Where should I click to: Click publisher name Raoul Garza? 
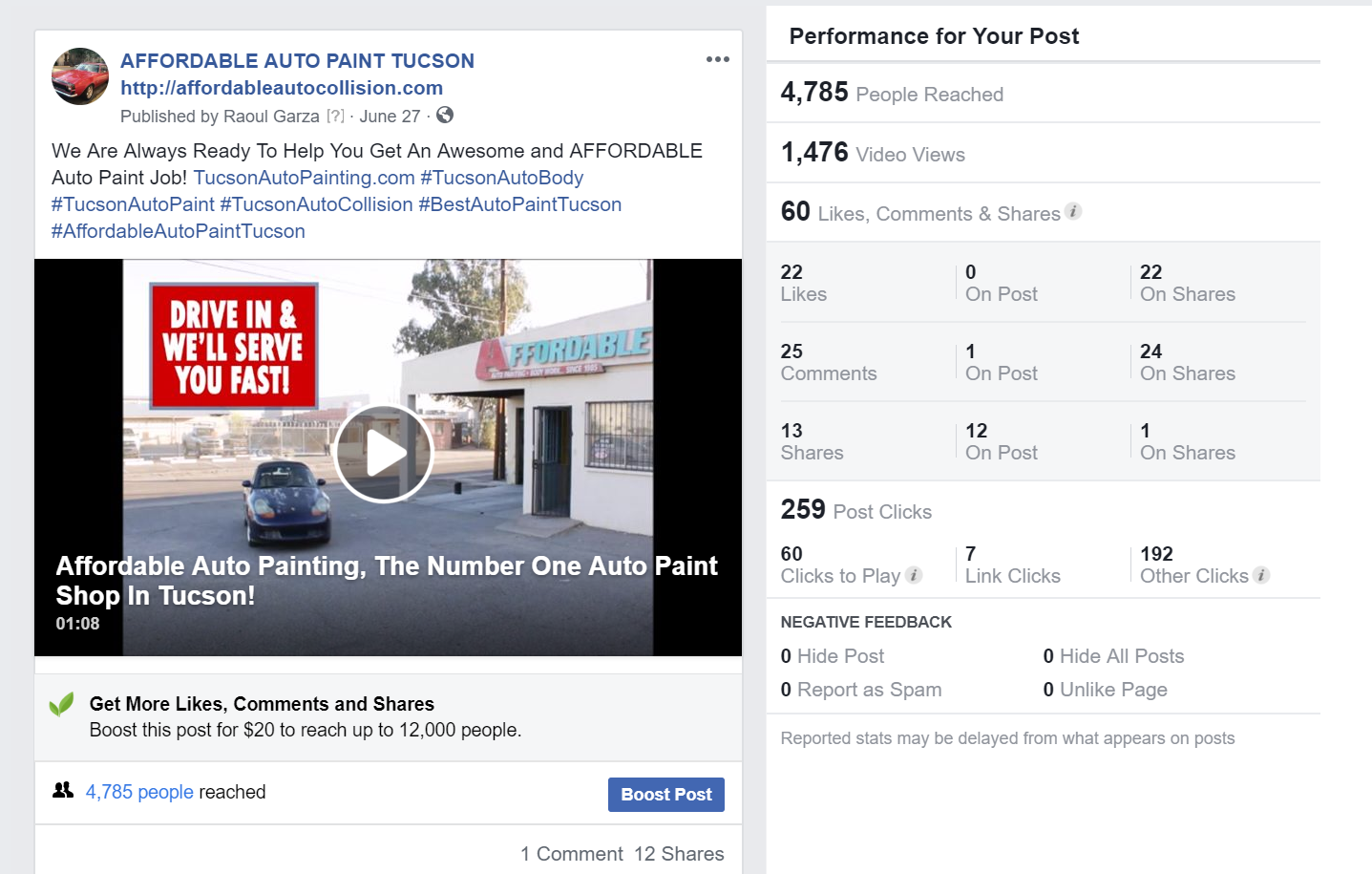[x=272, y=117]
